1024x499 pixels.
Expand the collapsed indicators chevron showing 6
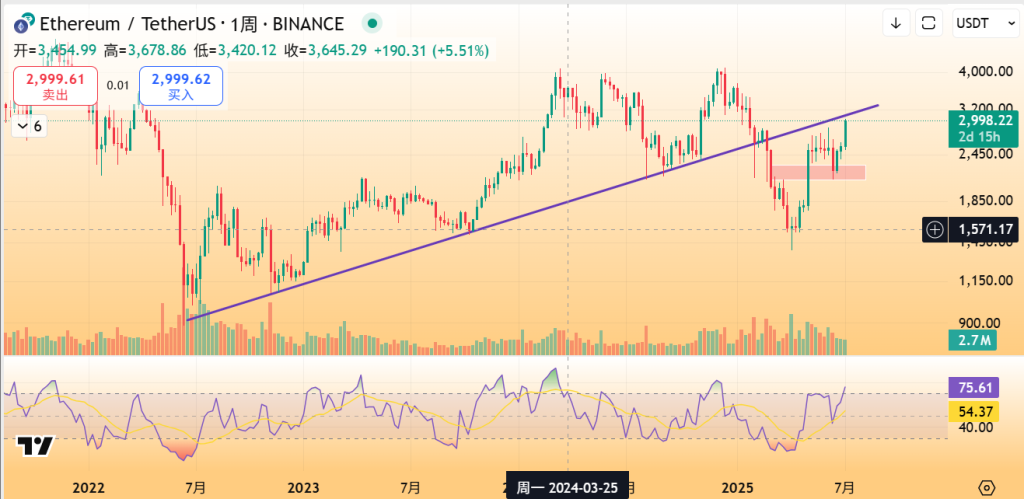click(x=30, y=126)
